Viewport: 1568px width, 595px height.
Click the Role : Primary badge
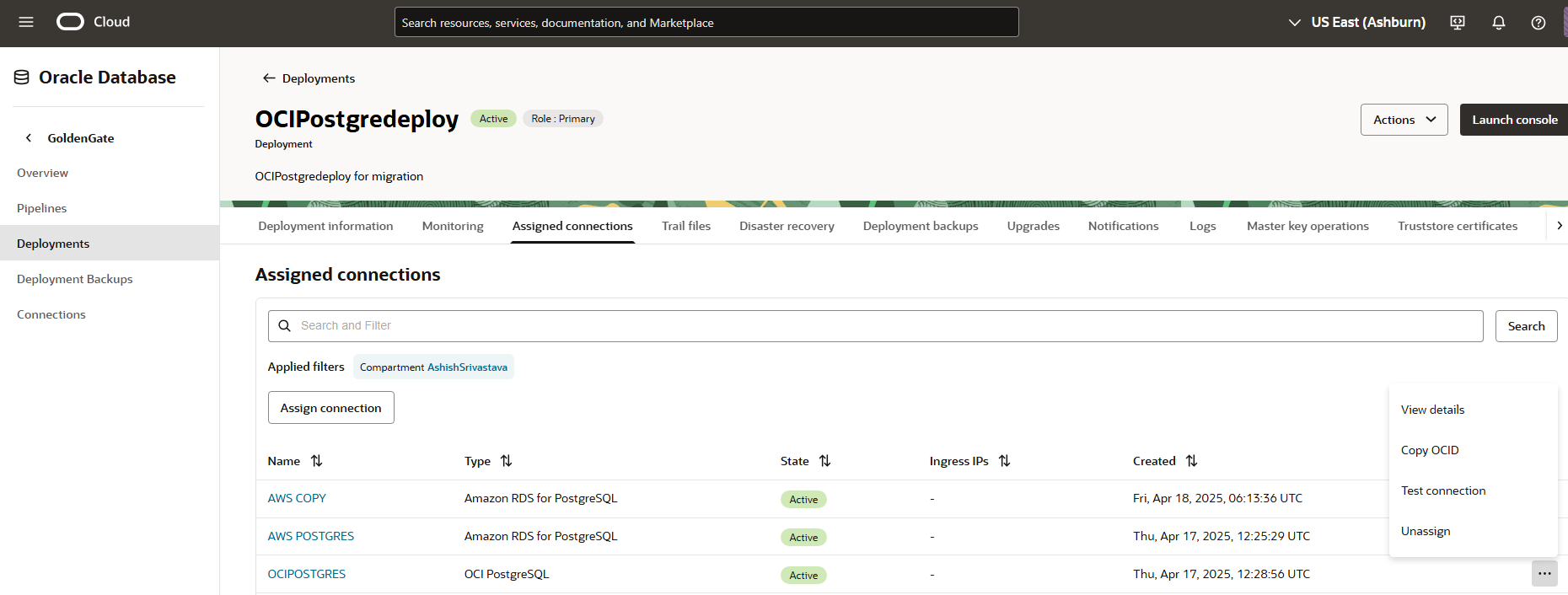click(x=563, y=119)
